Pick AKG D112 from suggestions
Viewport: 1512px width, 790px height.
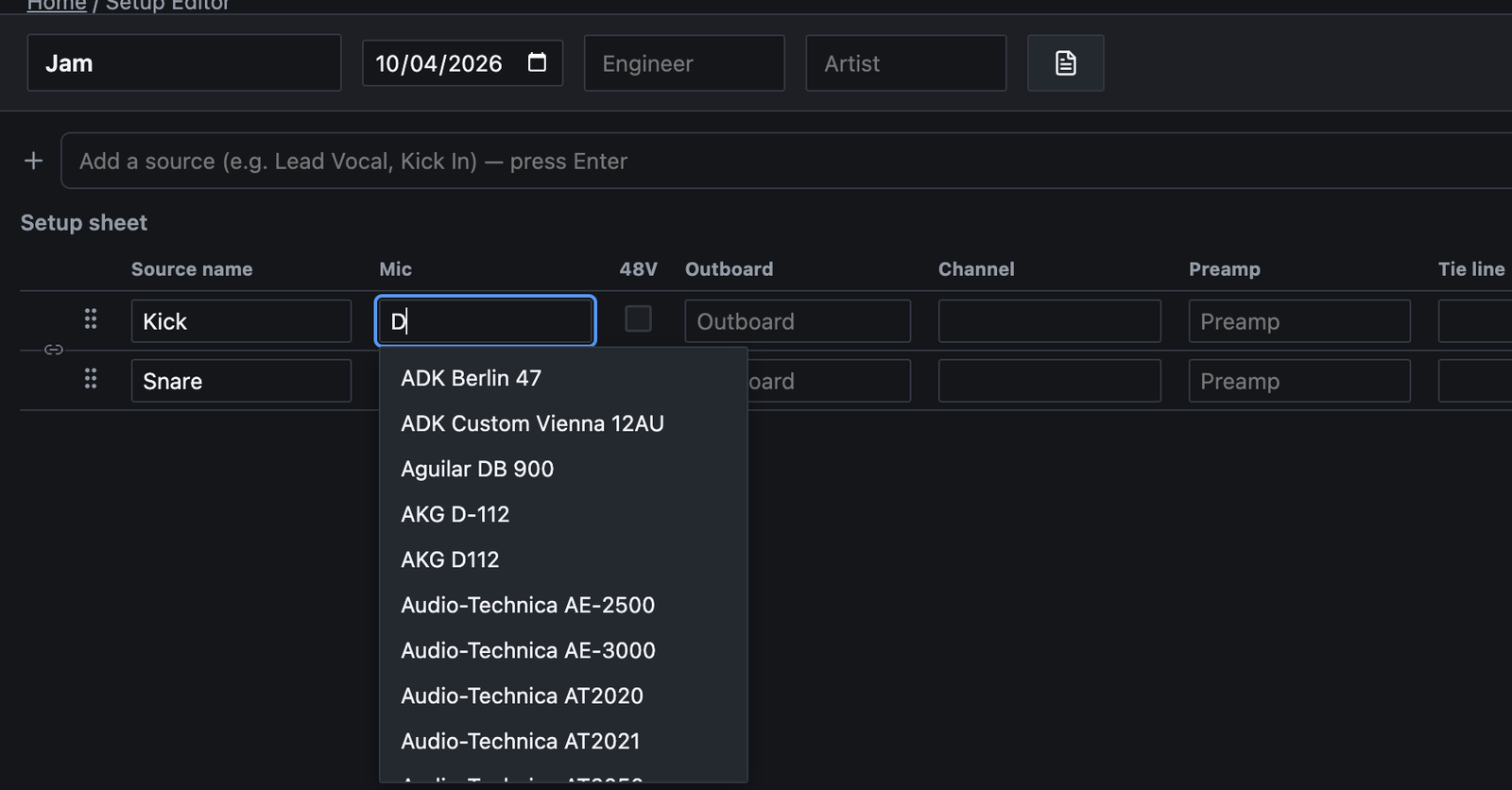(563, 559)
